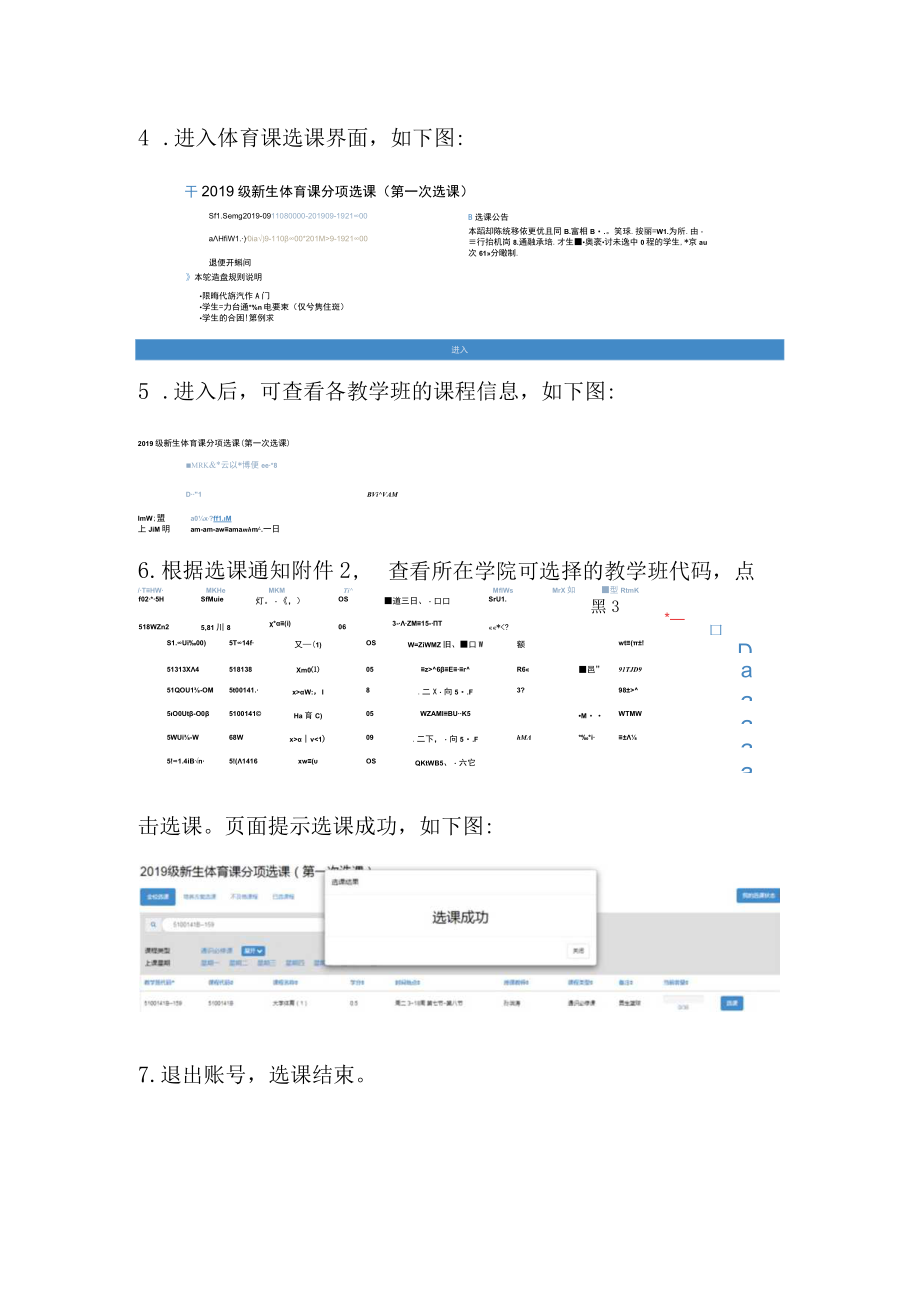
Task: Click the icon before the 2019级新生体育课分项选课 title
Action: point(191,189)
